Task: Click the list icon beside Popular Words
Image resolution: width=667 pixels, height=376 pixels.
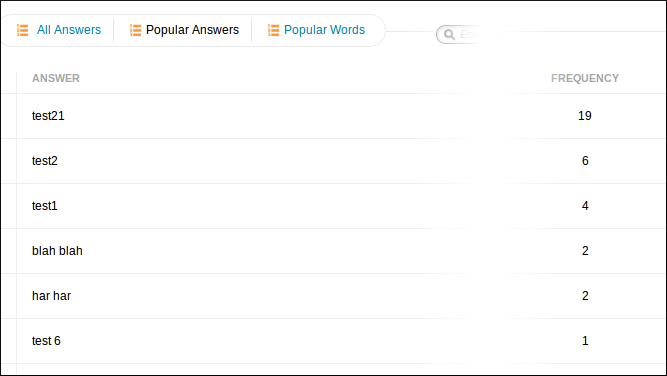Action: coord(274,30)
